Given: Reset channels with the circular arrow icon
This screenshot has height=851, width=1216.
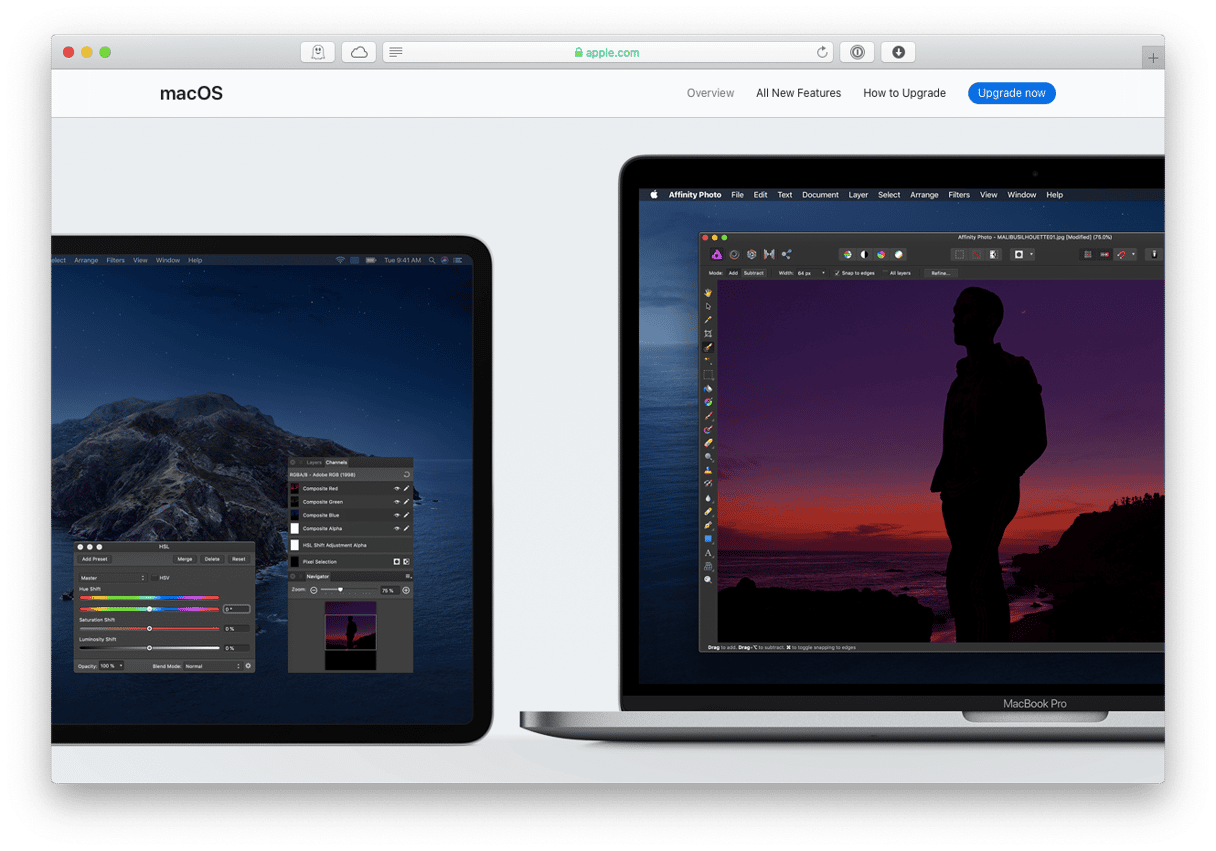Looking at the screenshot, I should click(x=407, y=475).
